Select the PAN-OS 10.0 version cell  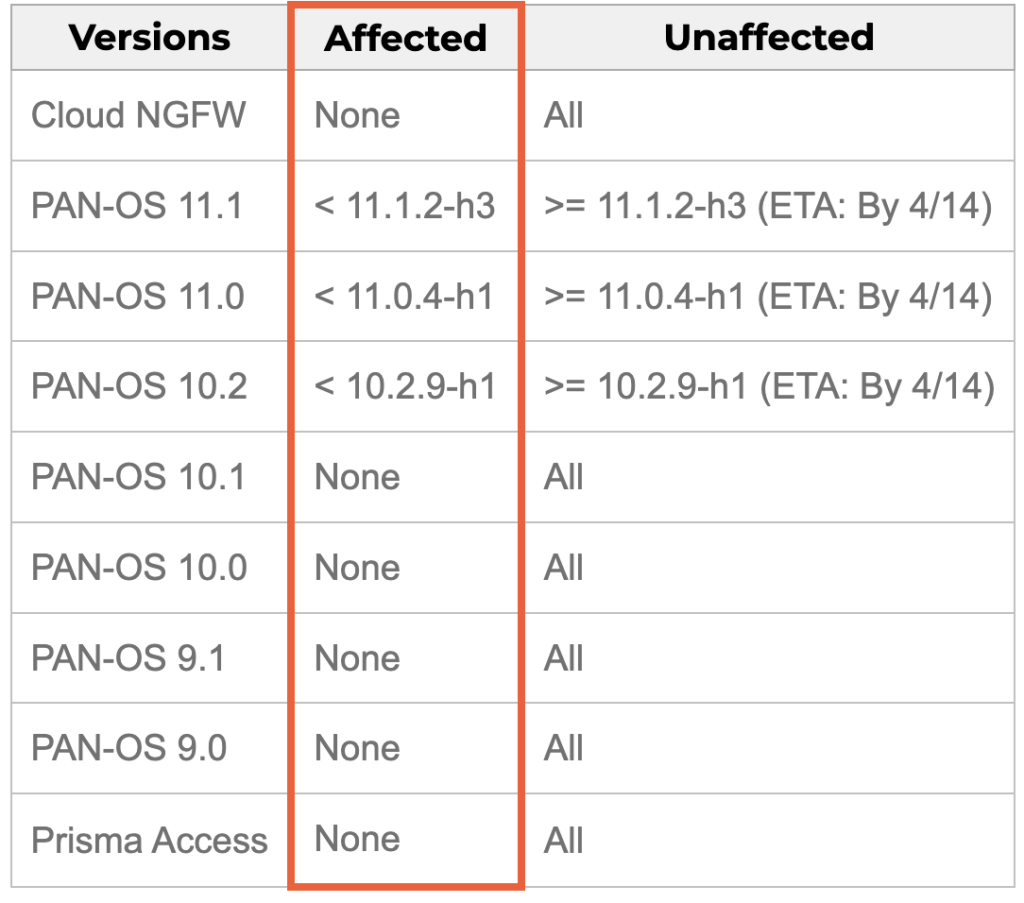pos(139,568)
